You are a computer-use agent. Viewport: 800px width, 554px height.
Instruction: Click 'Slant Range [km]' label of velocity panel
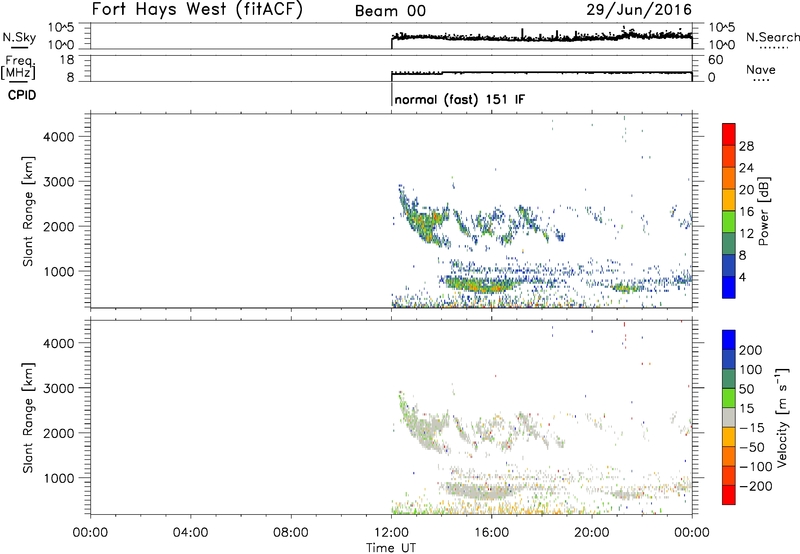tap(28, 418)
